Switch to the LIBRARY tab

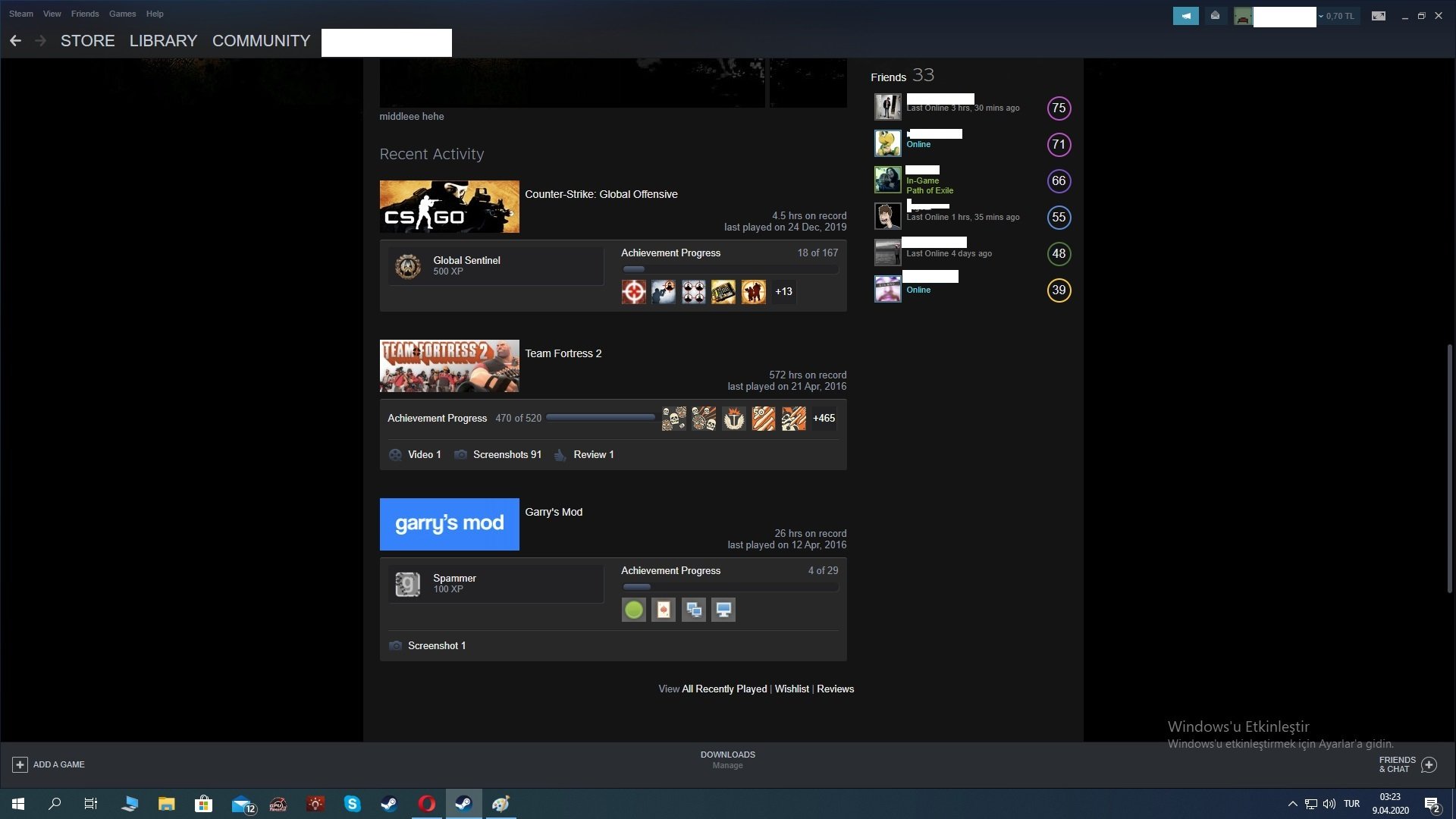163,41
